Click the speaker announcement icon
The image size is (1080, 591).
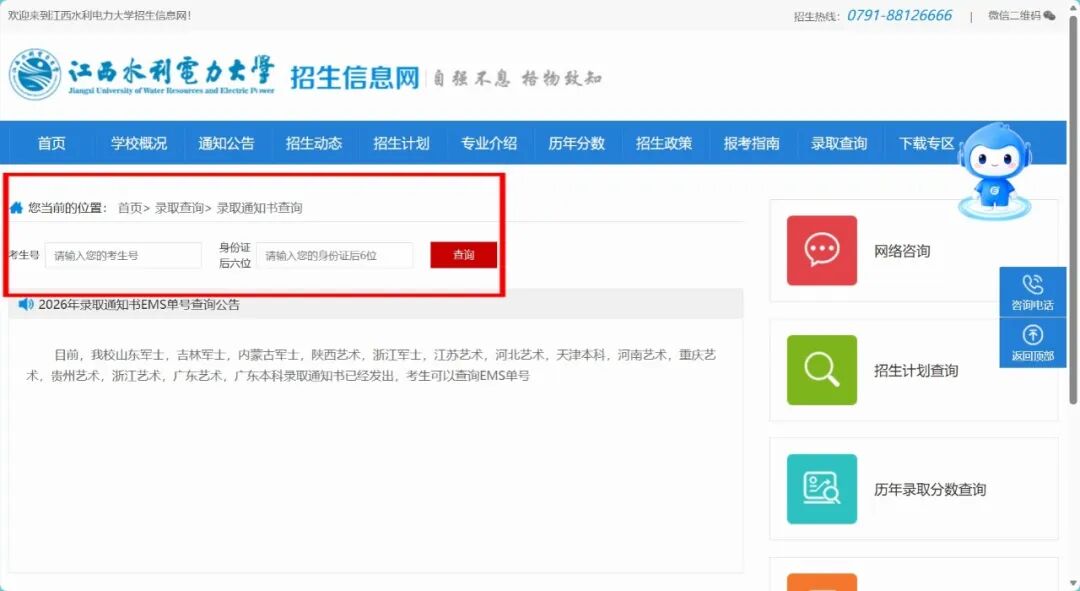pyautogui.click(x=26, y=304)
